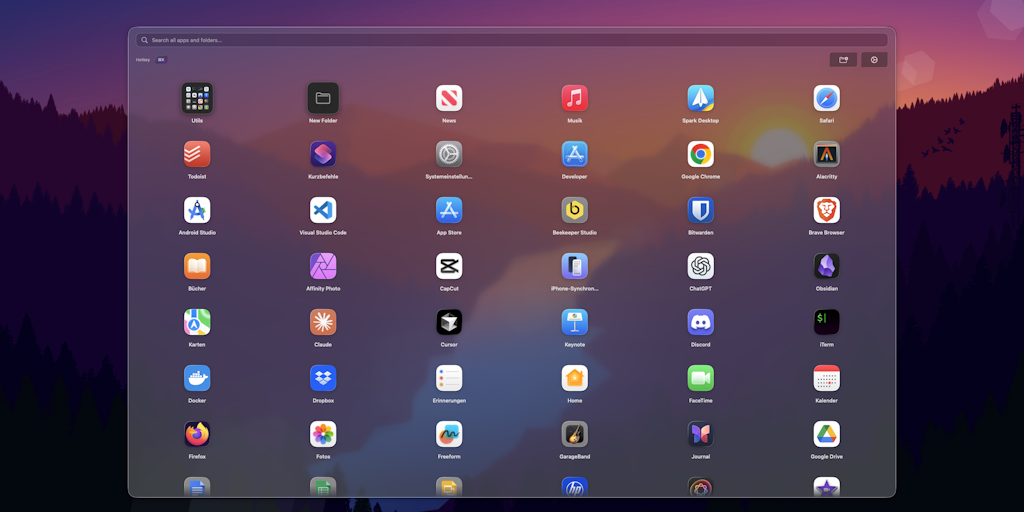
Task: Open ChatGPT
Action: click(701, 266)
